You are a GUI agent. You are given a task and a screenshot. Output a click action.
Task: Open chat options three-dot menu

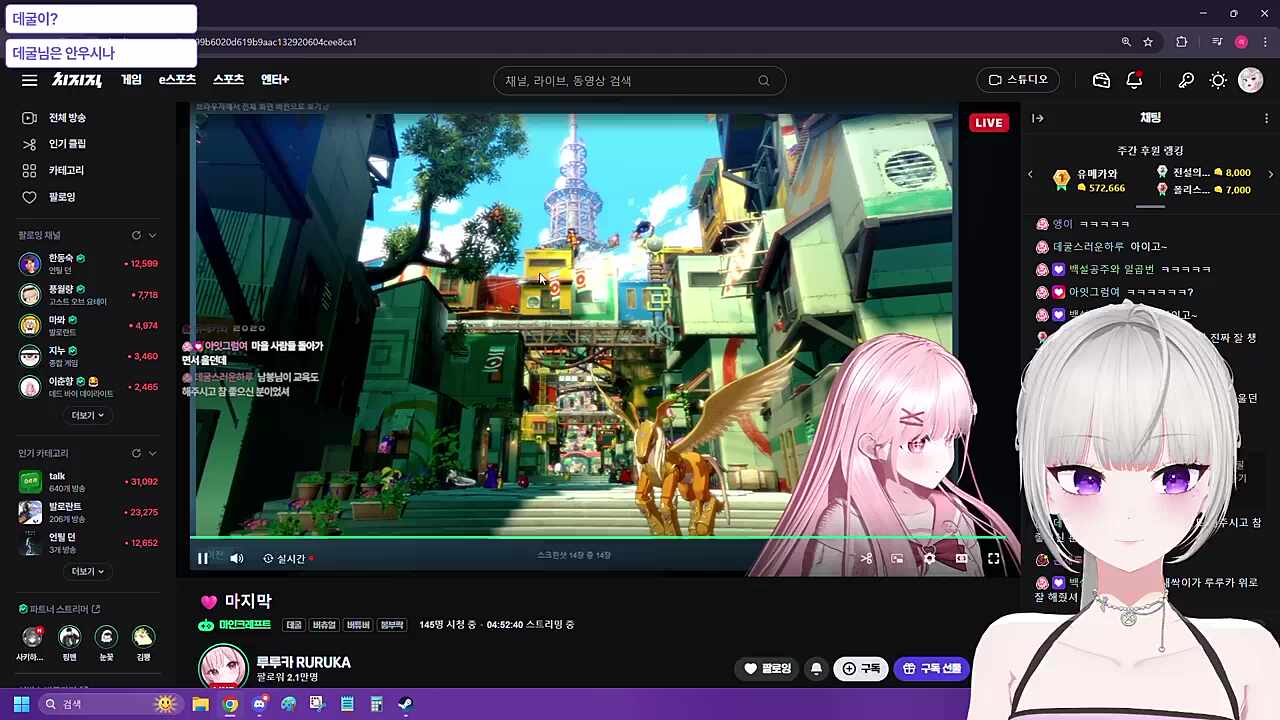pyautogui.click(x=1266, y=118)
